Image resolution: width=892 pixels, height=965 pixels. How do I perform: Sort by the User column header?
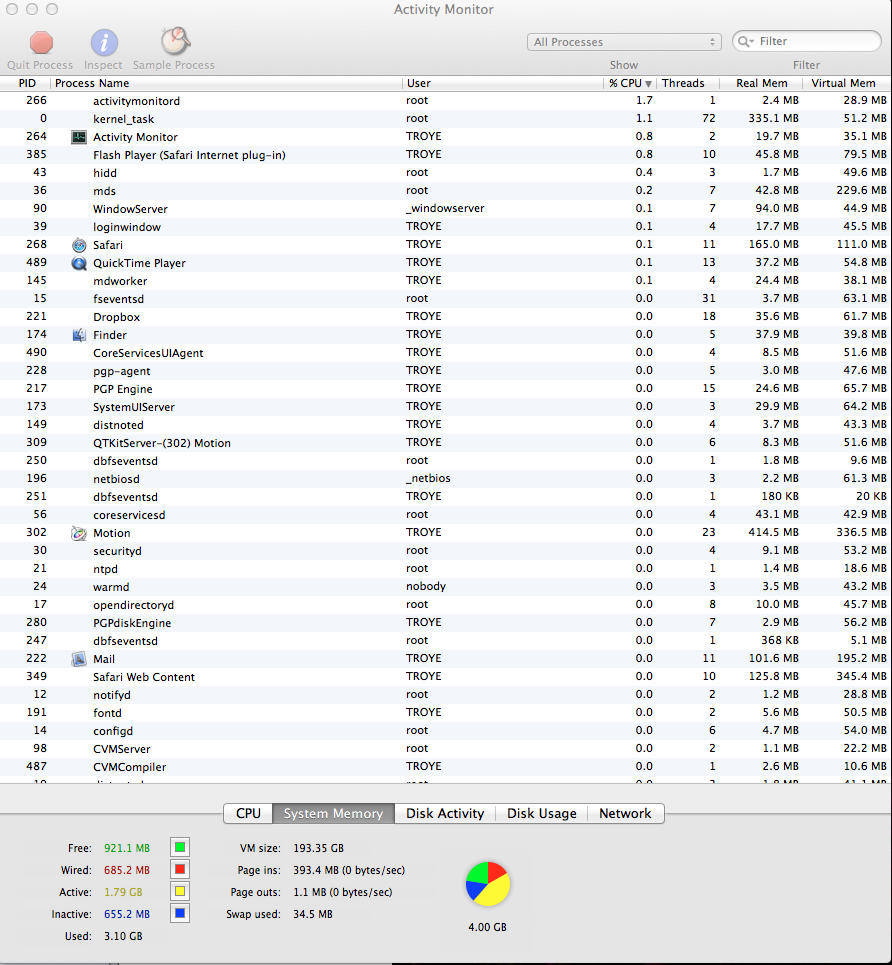pyautogui.click(x=502, y=83)
